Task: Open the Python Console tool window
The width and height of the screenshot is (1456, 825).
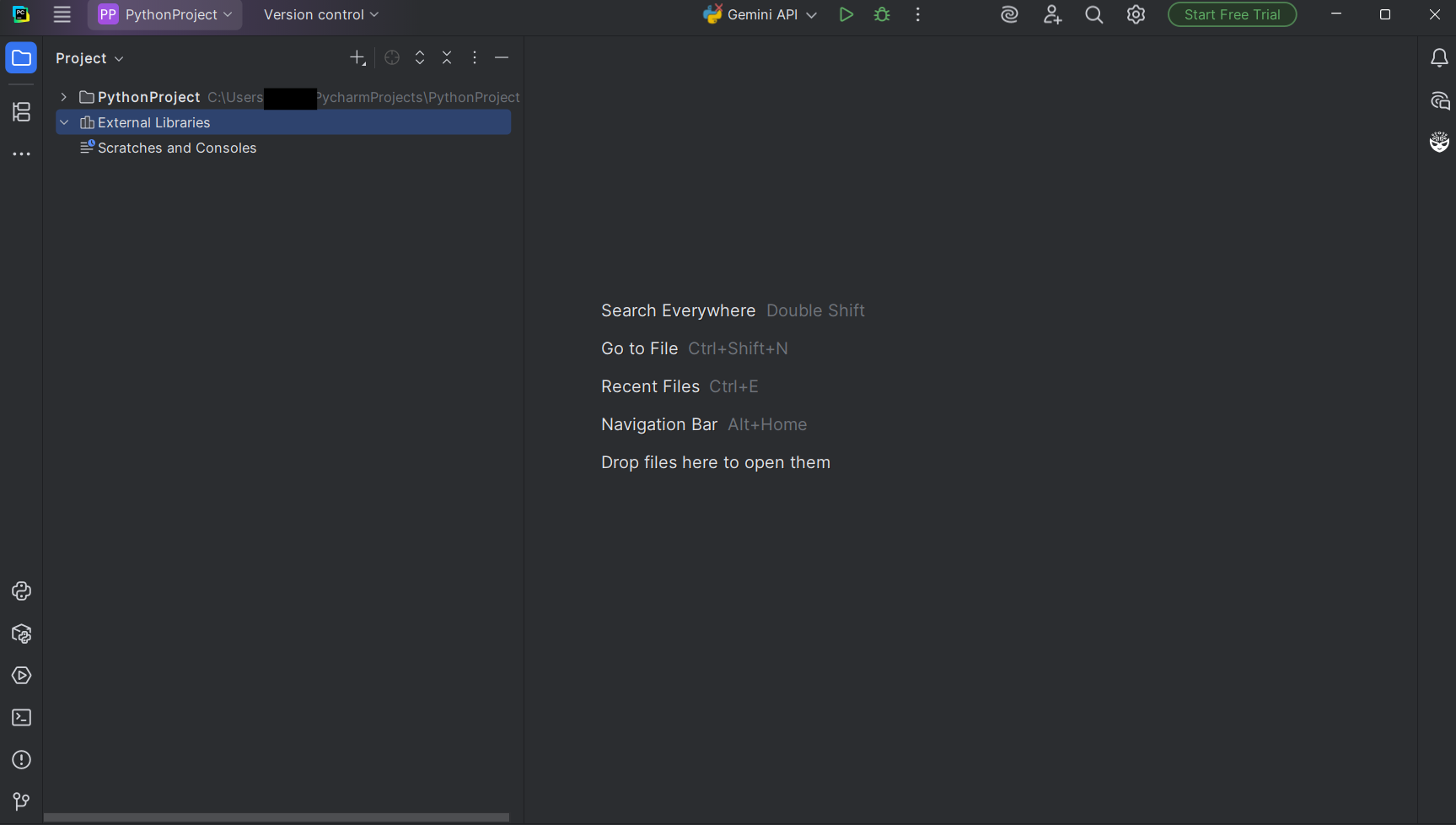Action: click(21, 591)
